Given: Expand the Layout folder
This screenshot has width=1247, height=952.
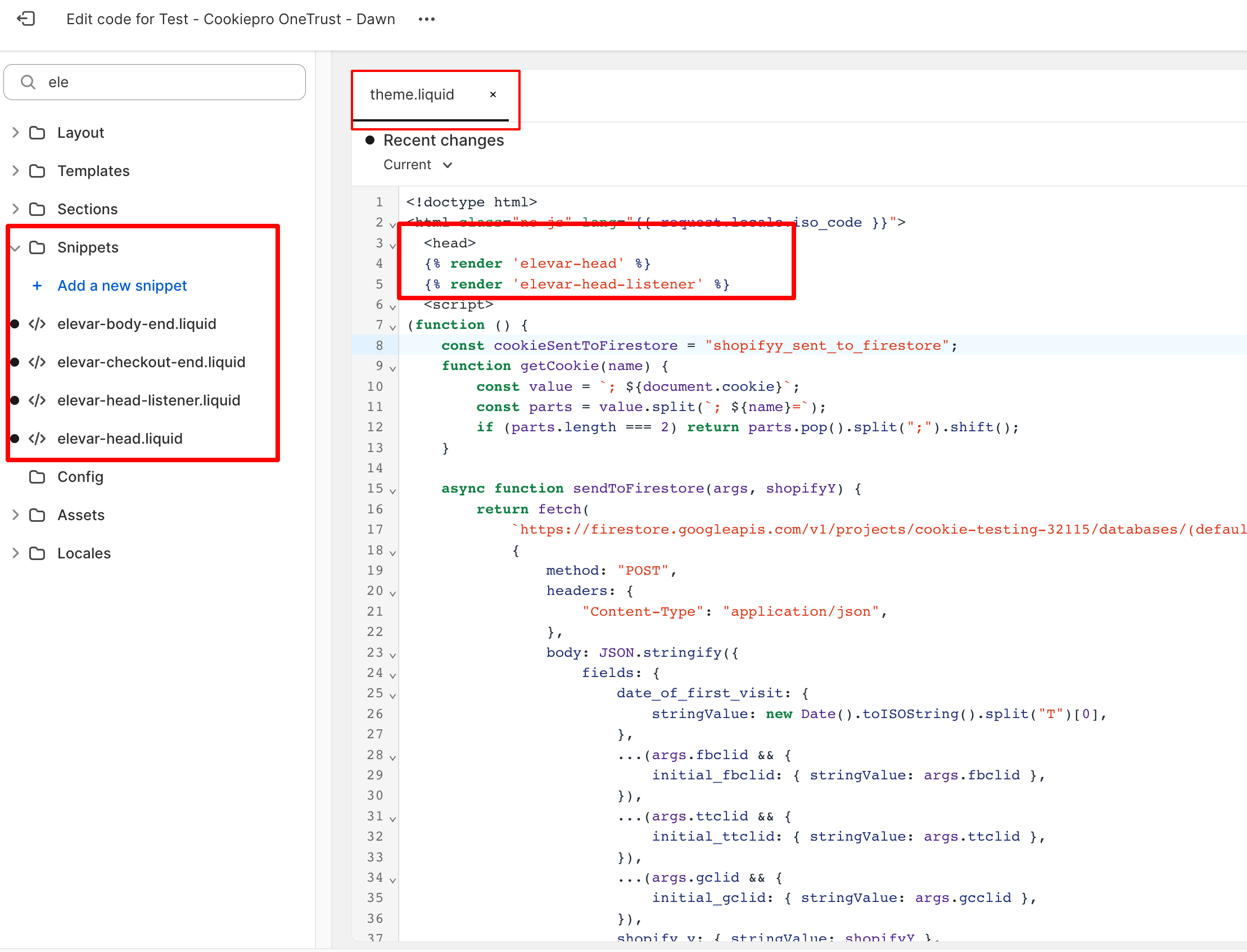Looking at the screenshot, I should click(15, 133).
